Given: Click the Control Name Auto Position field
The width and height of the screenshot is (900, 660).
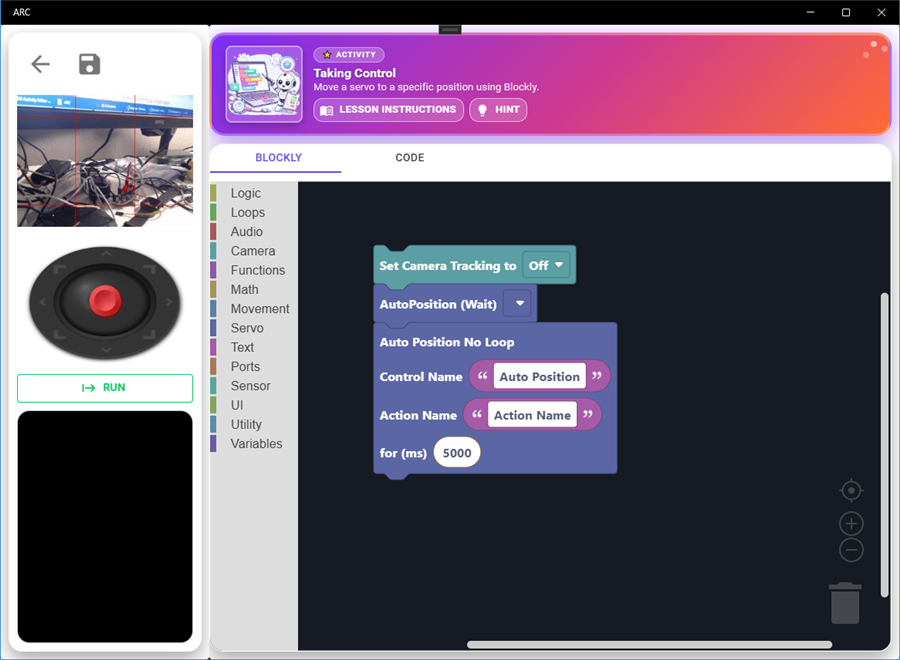Looking at the screenshot, I should click(x=540, y=377).
